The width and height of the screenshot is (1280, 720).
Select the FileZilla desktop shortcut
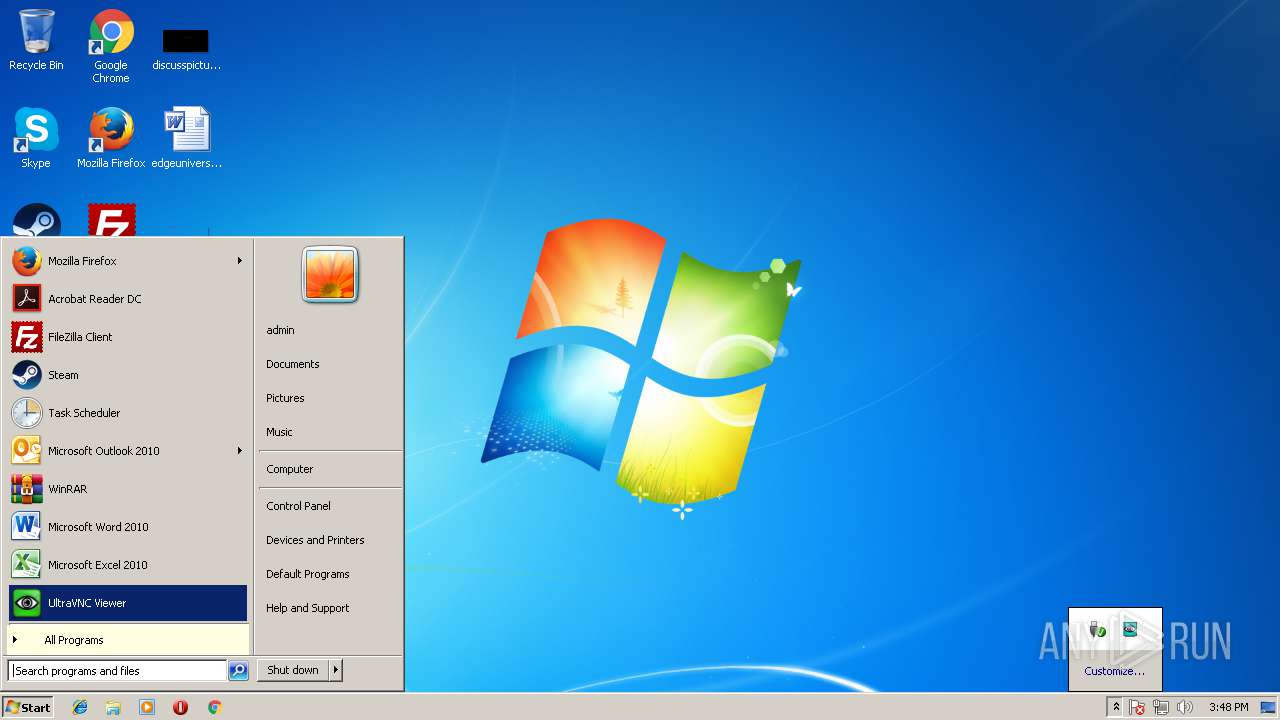tap(111, 221)
